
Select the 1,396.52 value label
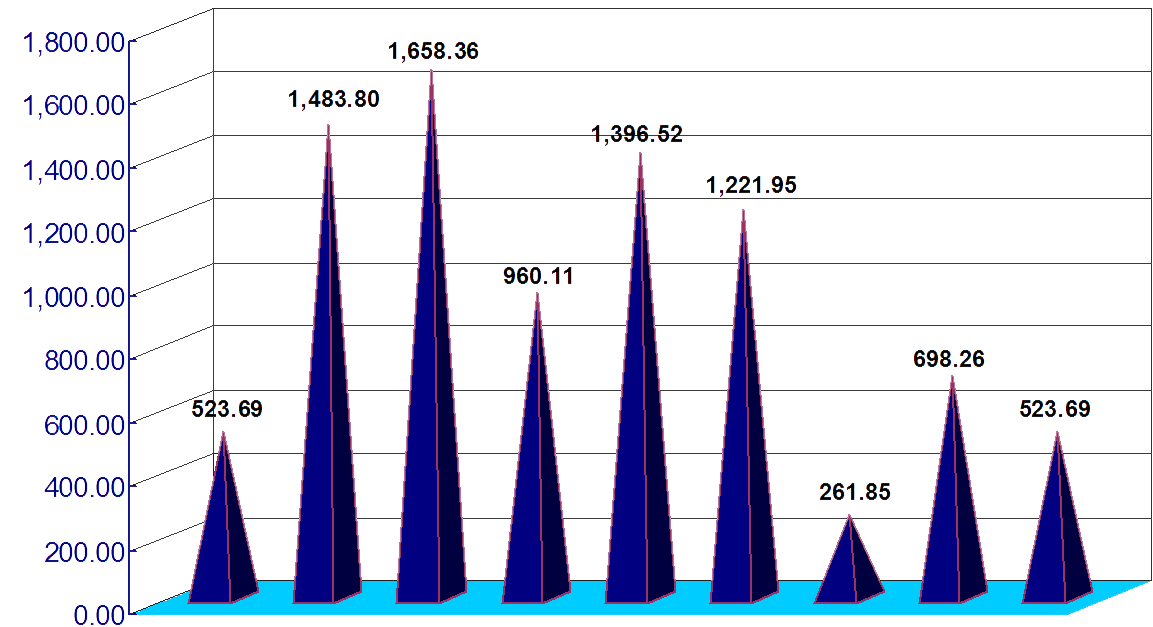point(637,134)
